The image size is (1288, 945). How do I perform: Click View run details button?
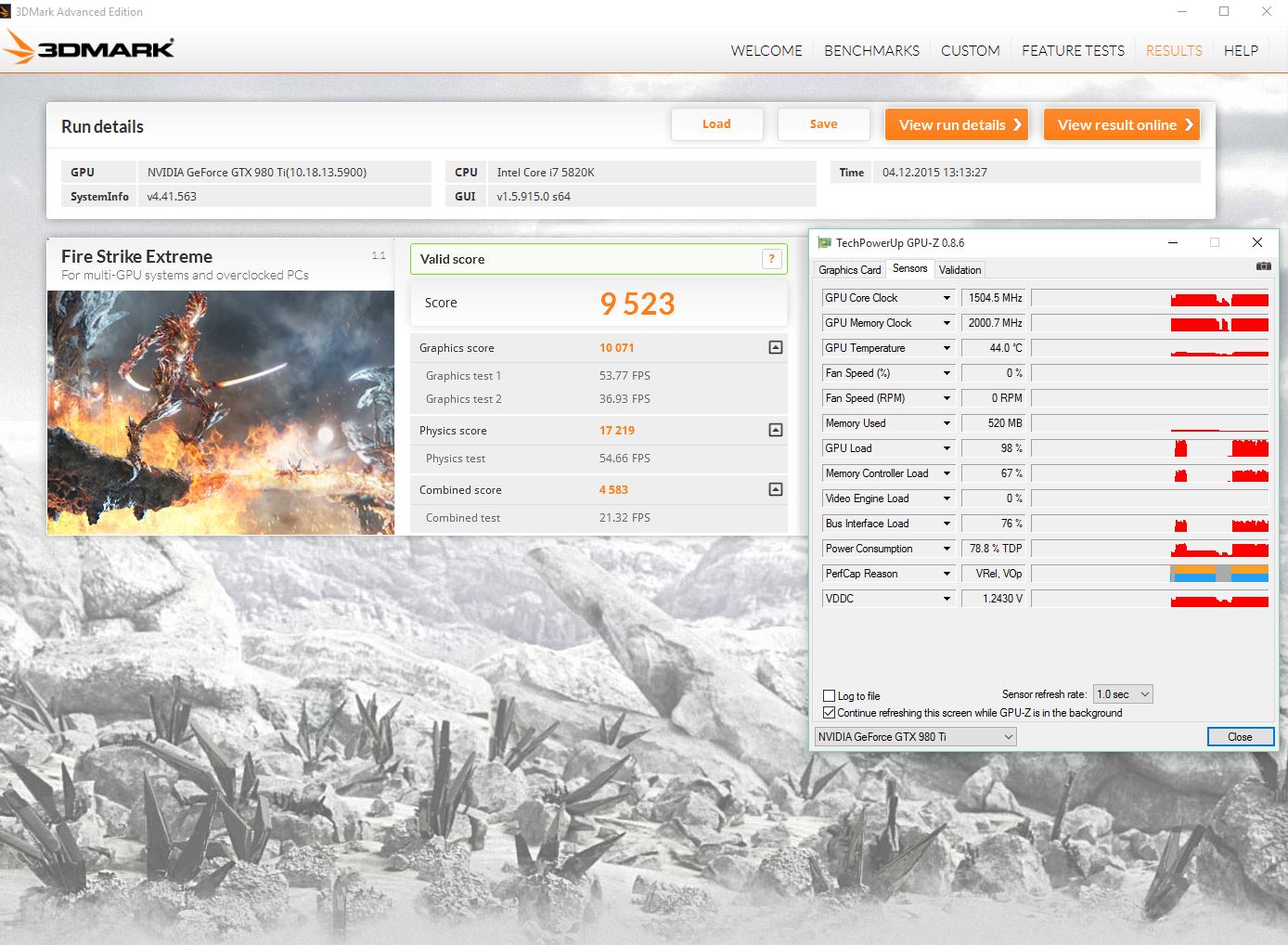tap(957, 124)
